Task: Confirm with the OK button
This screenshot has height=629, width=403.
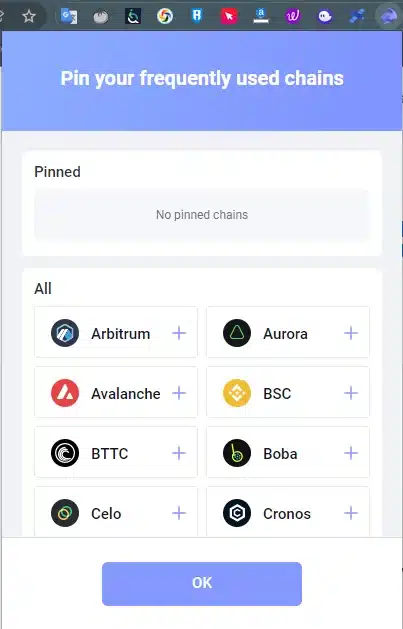Action: tap(202, 584)
